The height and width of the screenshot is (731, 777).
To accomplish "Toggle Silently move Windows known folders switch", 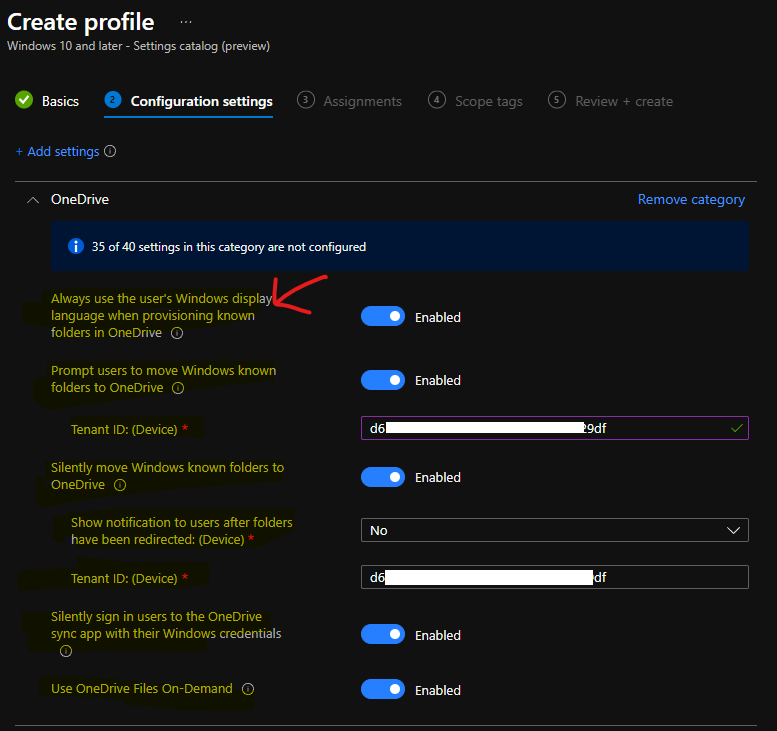I will pos(383,477).
